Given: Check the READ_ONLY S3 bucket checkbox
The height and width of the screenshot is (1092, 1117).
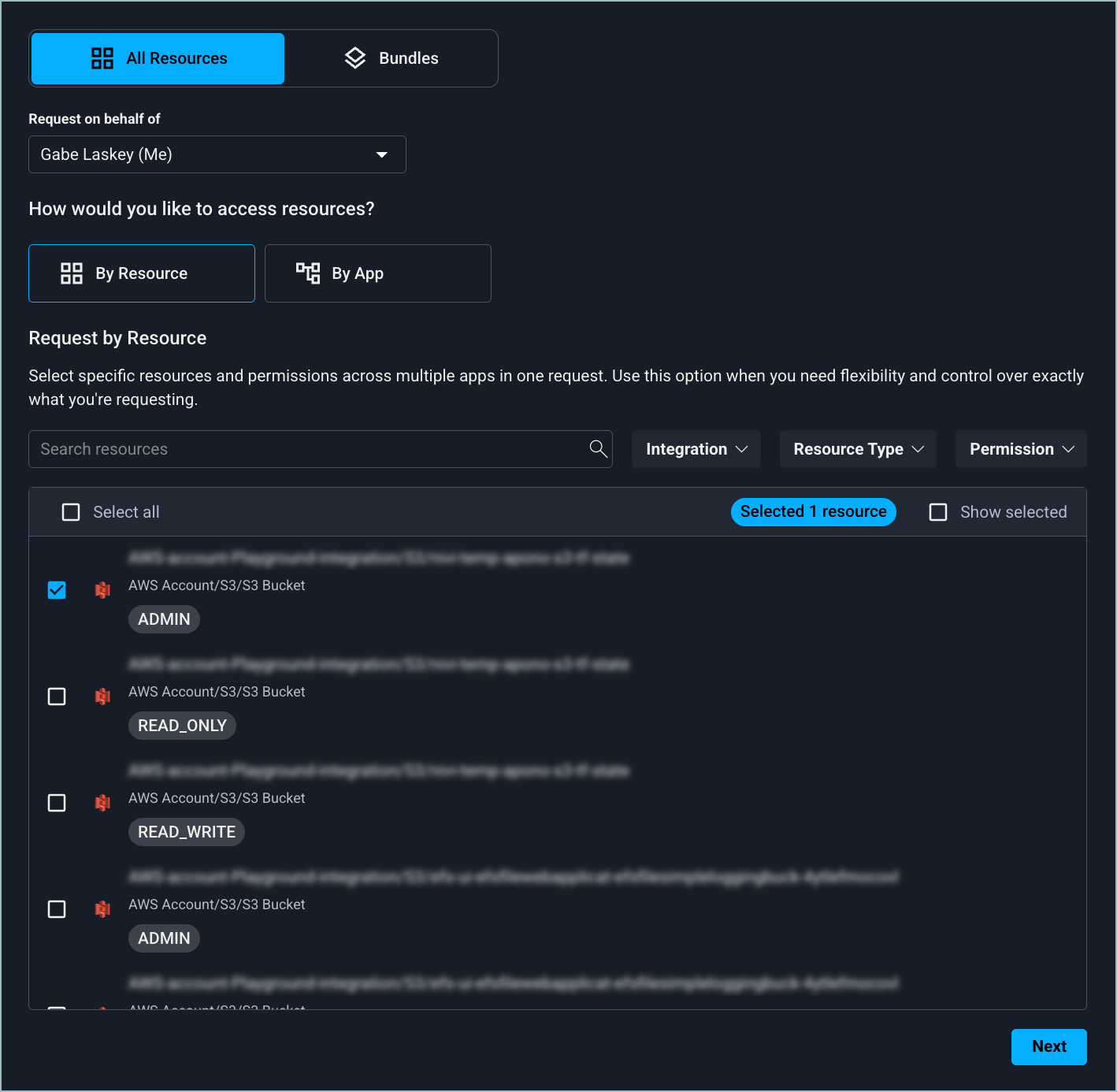Looking at the screenshot, I should pos(57,696).
